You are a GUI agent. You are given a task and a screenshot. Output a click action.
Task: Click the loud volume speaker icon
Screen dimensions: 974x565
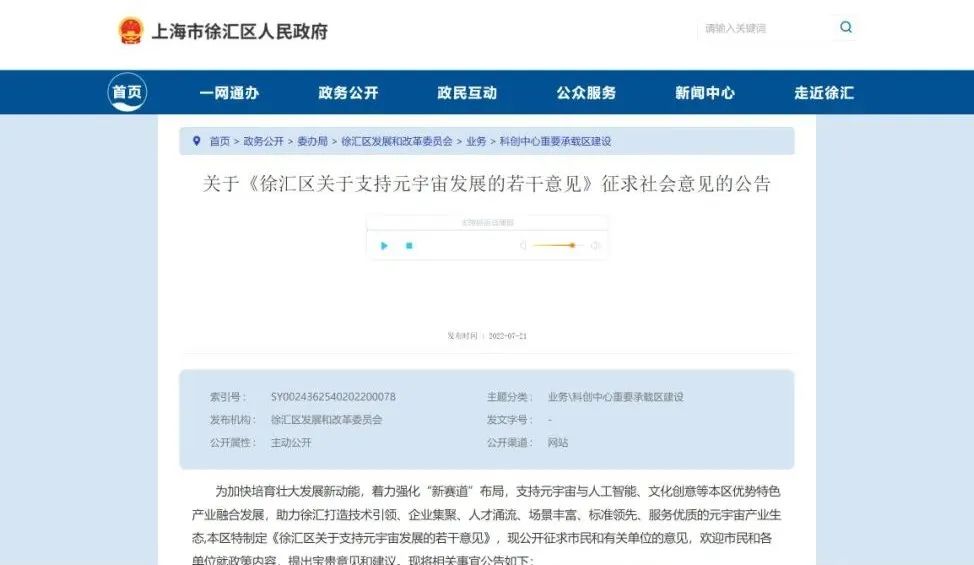point(595,245)
